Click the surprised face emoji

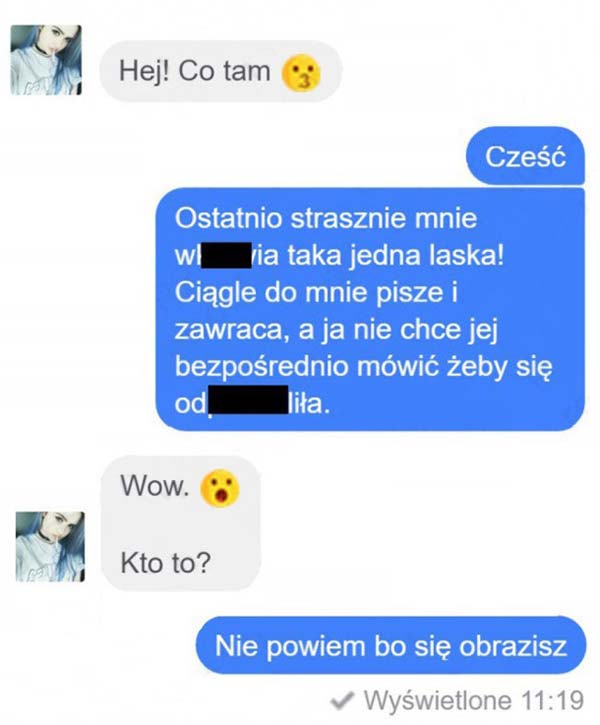click(x=220, y=488)
